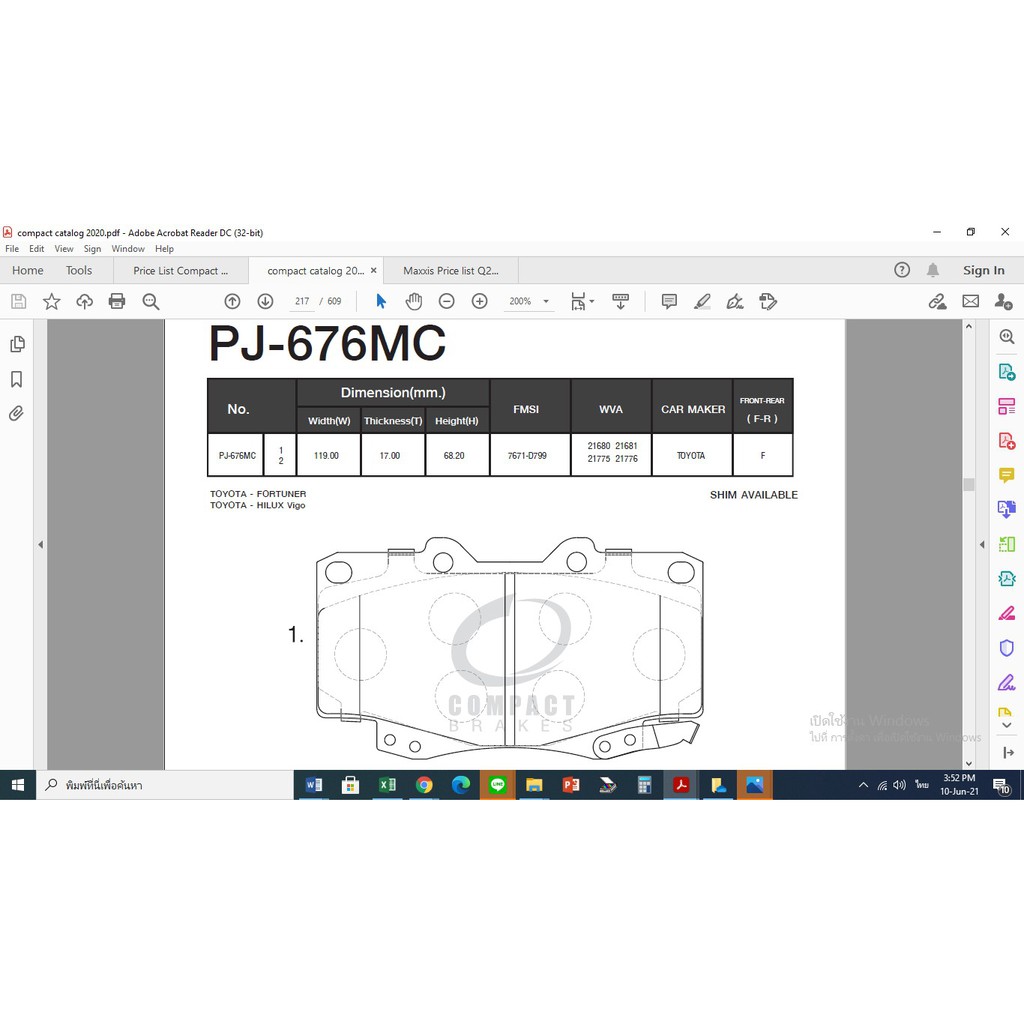Open the Protect shield tool icon

(x=1006, y=647)
